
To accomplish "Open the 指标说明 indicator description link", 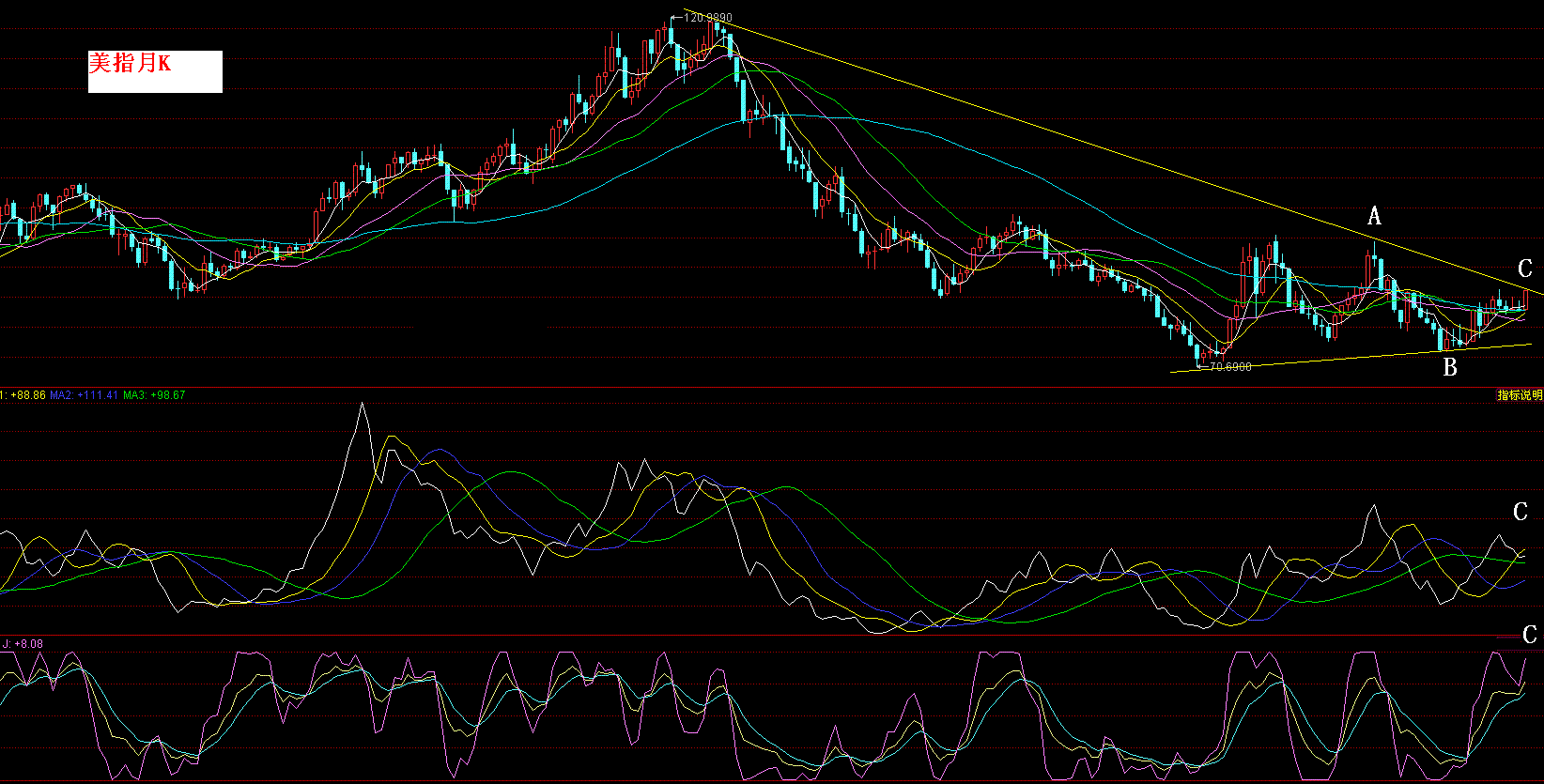I will point(1520,395).
